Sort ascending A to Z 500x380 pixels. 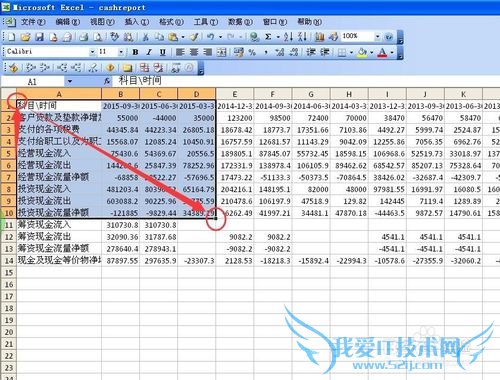(x=288, y=37)
